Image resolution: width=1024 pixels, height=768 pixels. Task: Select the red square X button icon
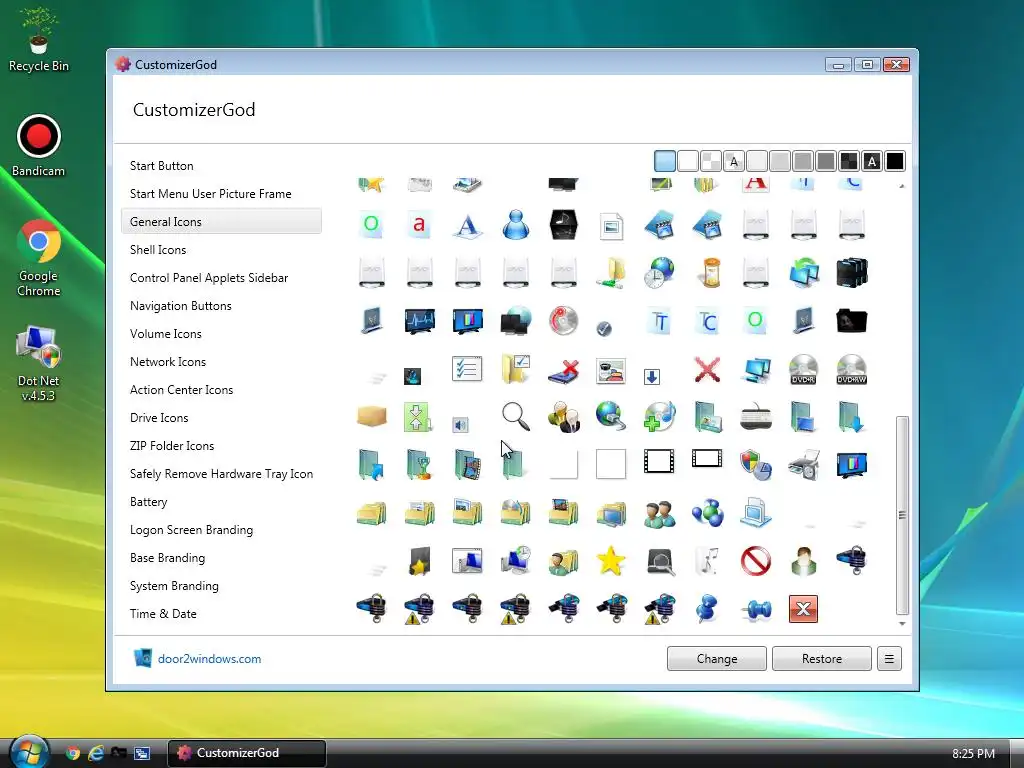click(803, 609)
